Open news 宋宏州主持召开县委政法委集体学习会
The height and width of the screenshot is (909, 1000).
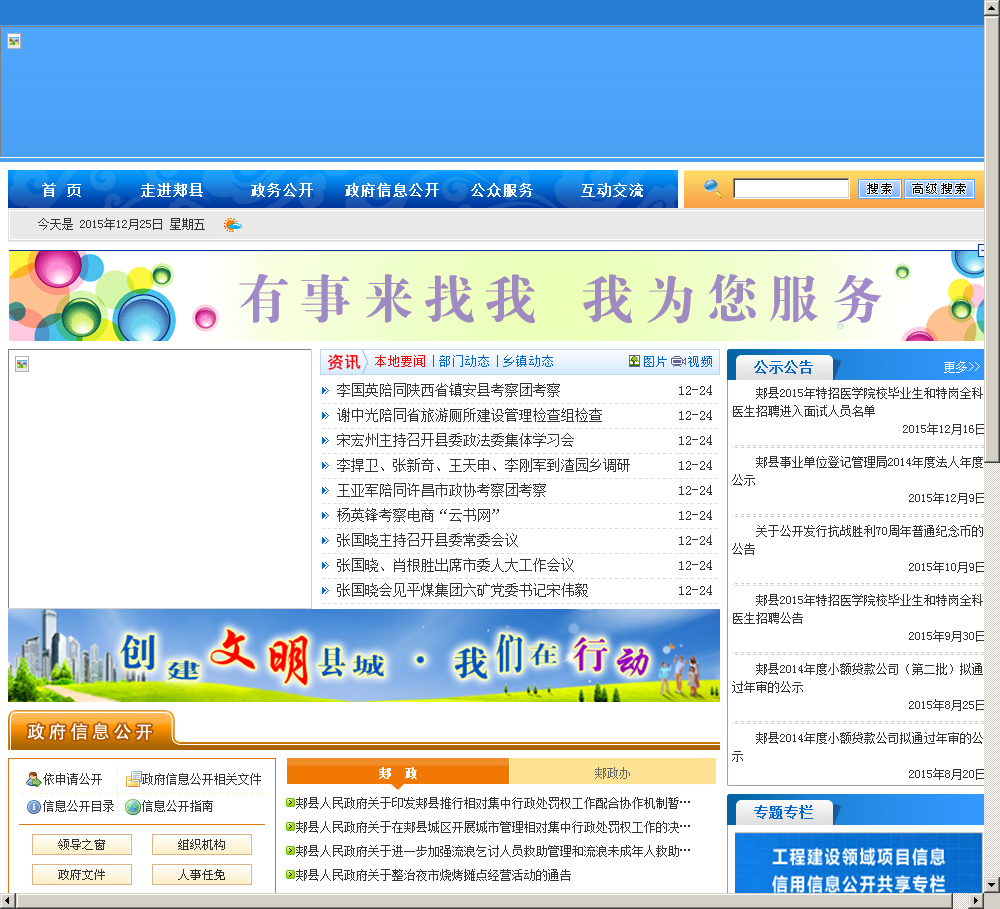(x=455, y=440)
